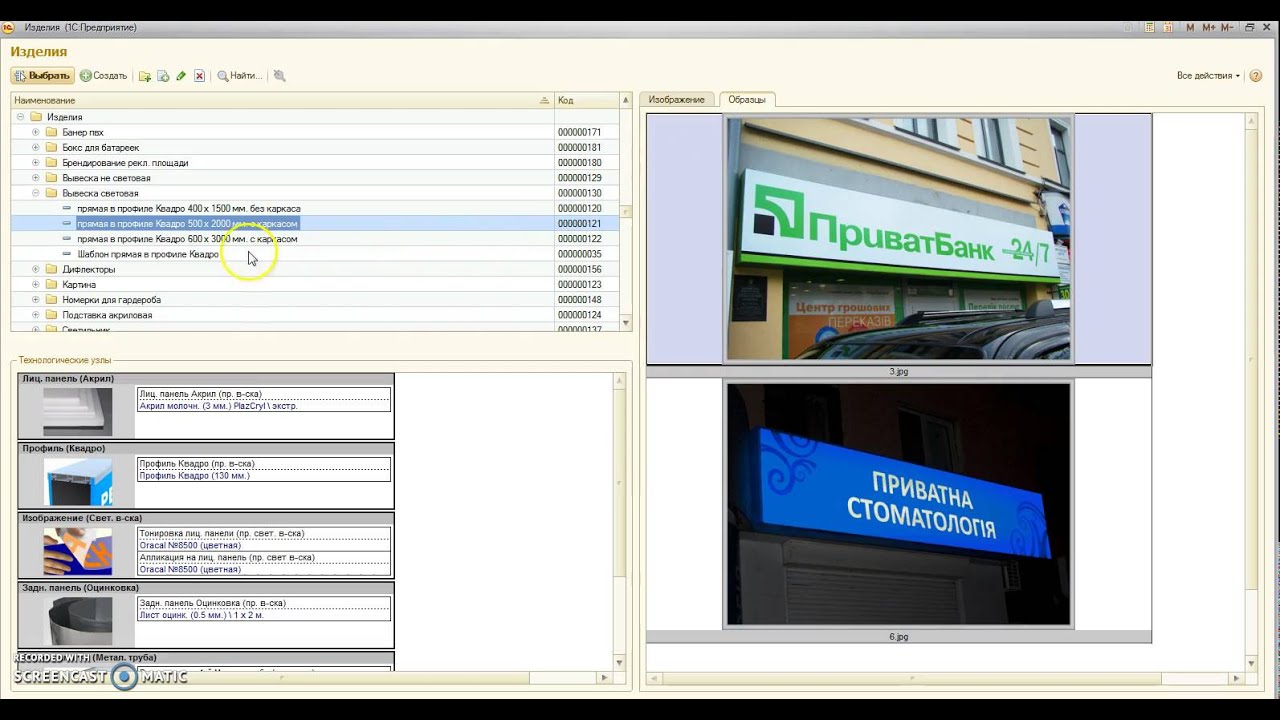Select Шаблон прямая в профиле Квадро
Image resolution: width=1280 pixels, height=720 pixels.
click(x=147, y=254)
